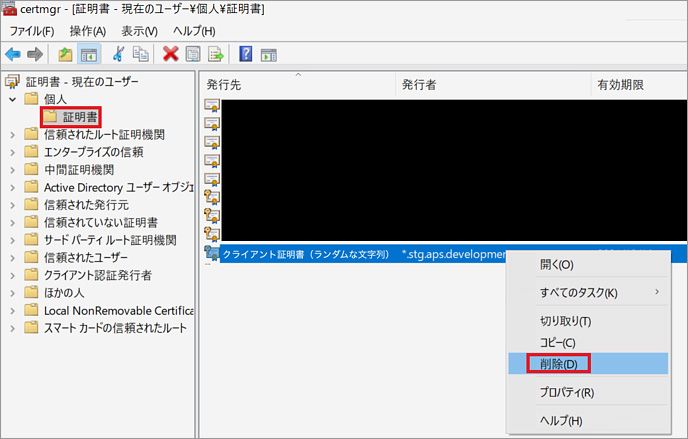Sort by the 発行先 column header
Viewport: 688px width, 439px height.
click(299, 85)
